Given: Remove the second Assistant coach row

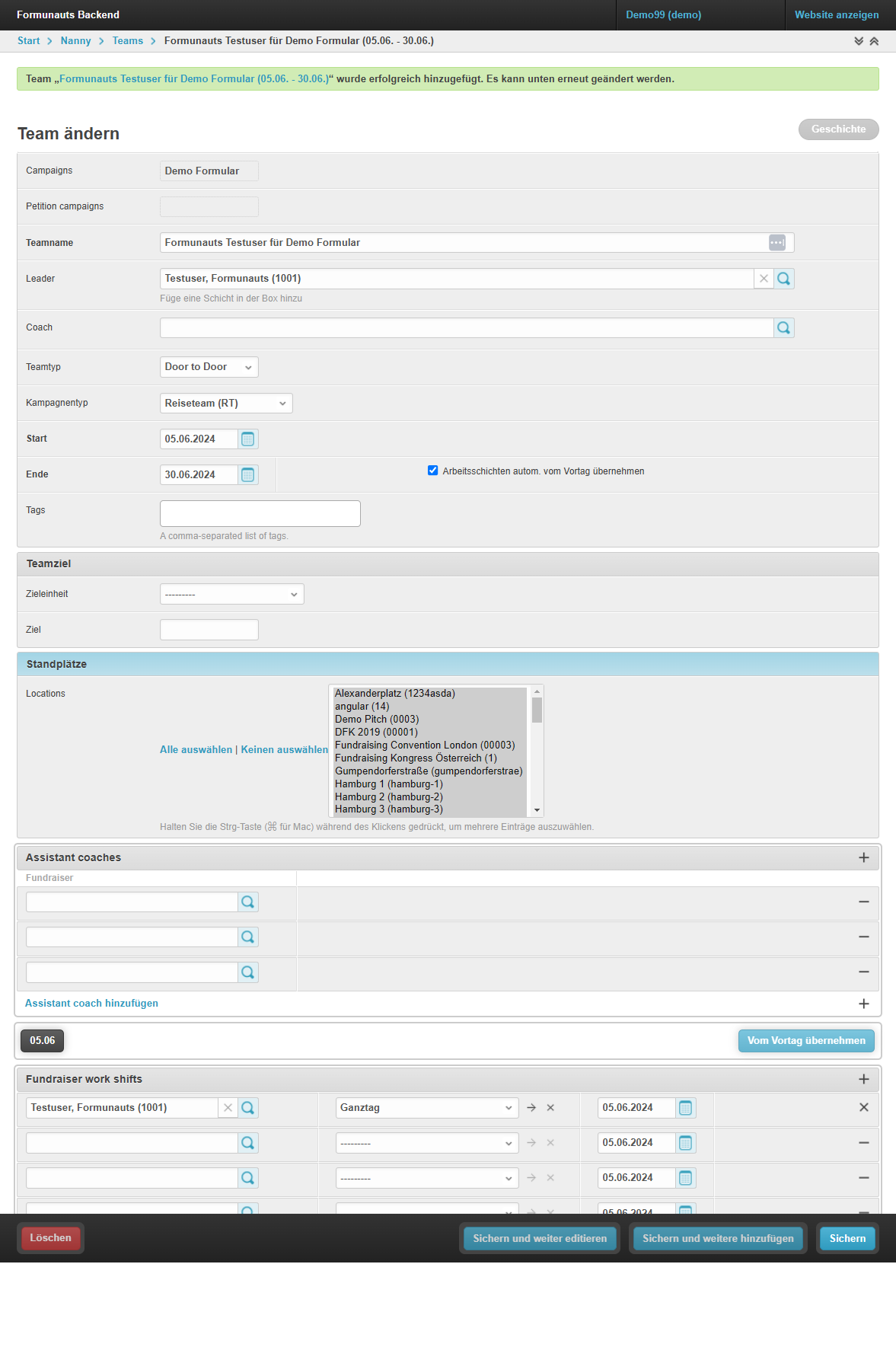Looking at the screenshot, I should [x=864, y=937].
